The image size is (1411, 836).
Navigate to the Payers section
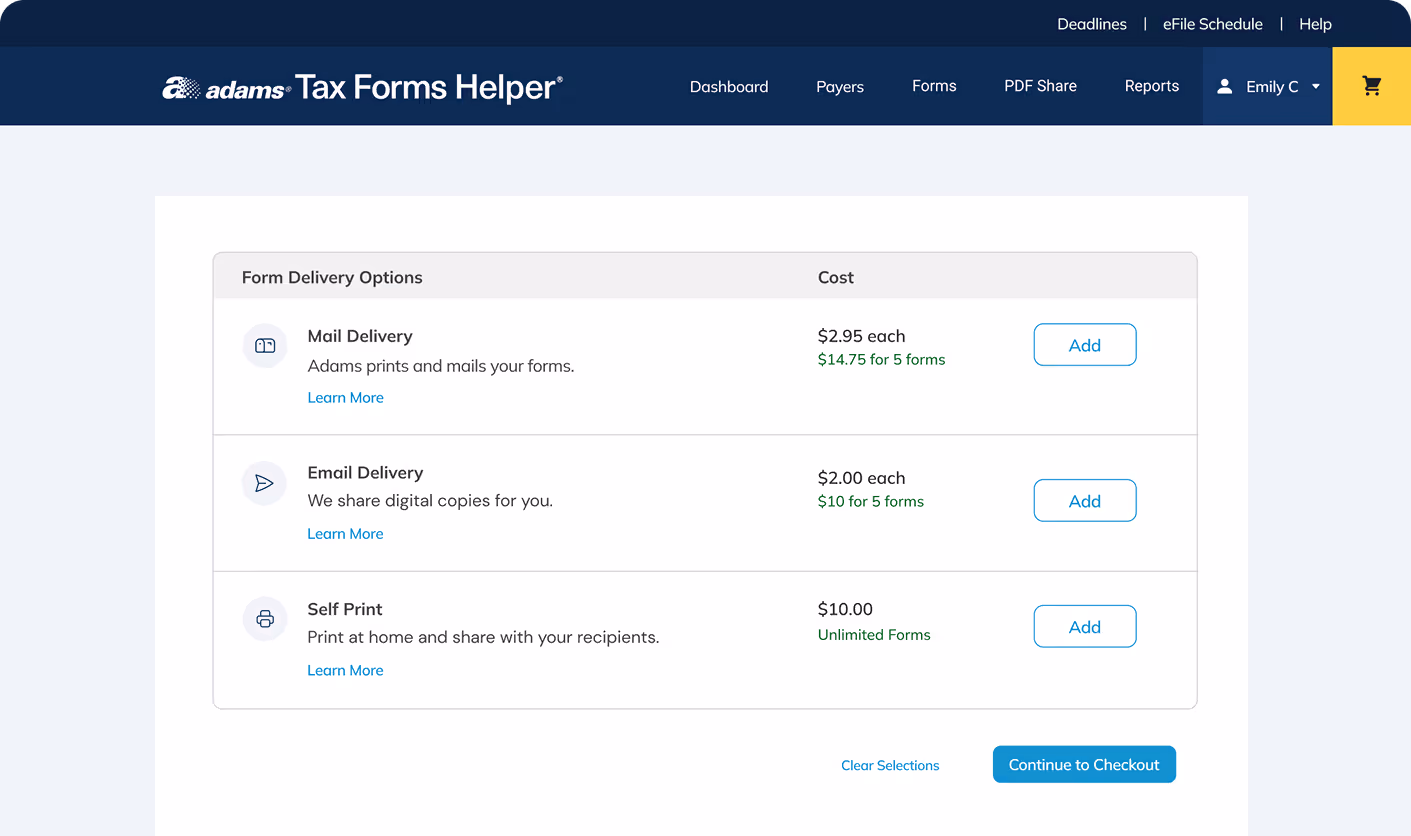[839, 86]
